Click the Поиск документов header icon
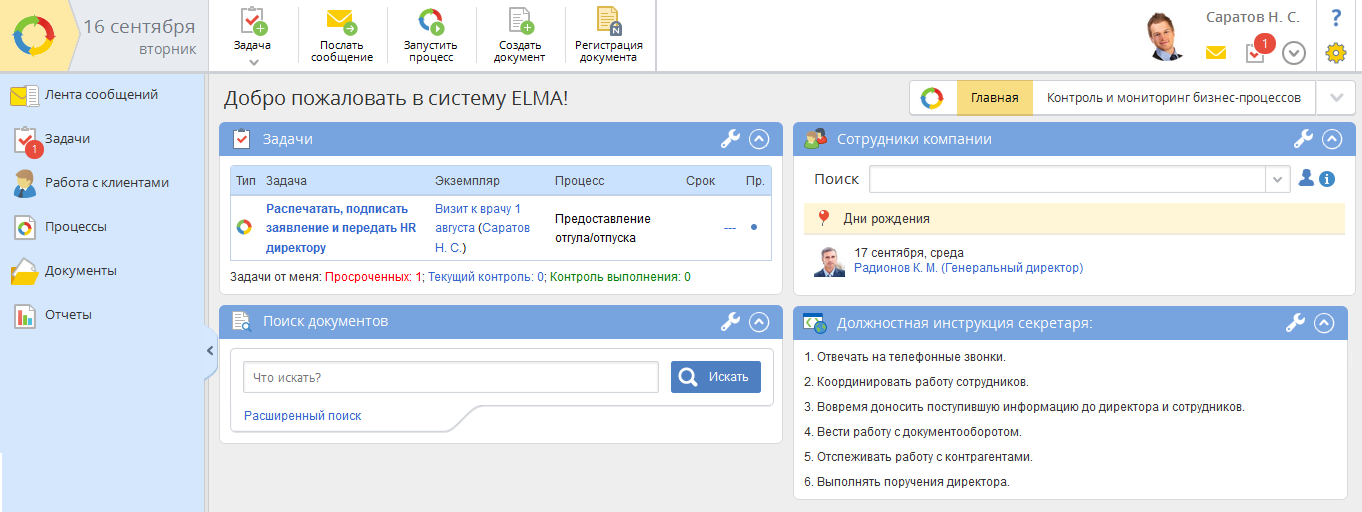This screenshot has width=1362, height=512. (x=241, y=321)
